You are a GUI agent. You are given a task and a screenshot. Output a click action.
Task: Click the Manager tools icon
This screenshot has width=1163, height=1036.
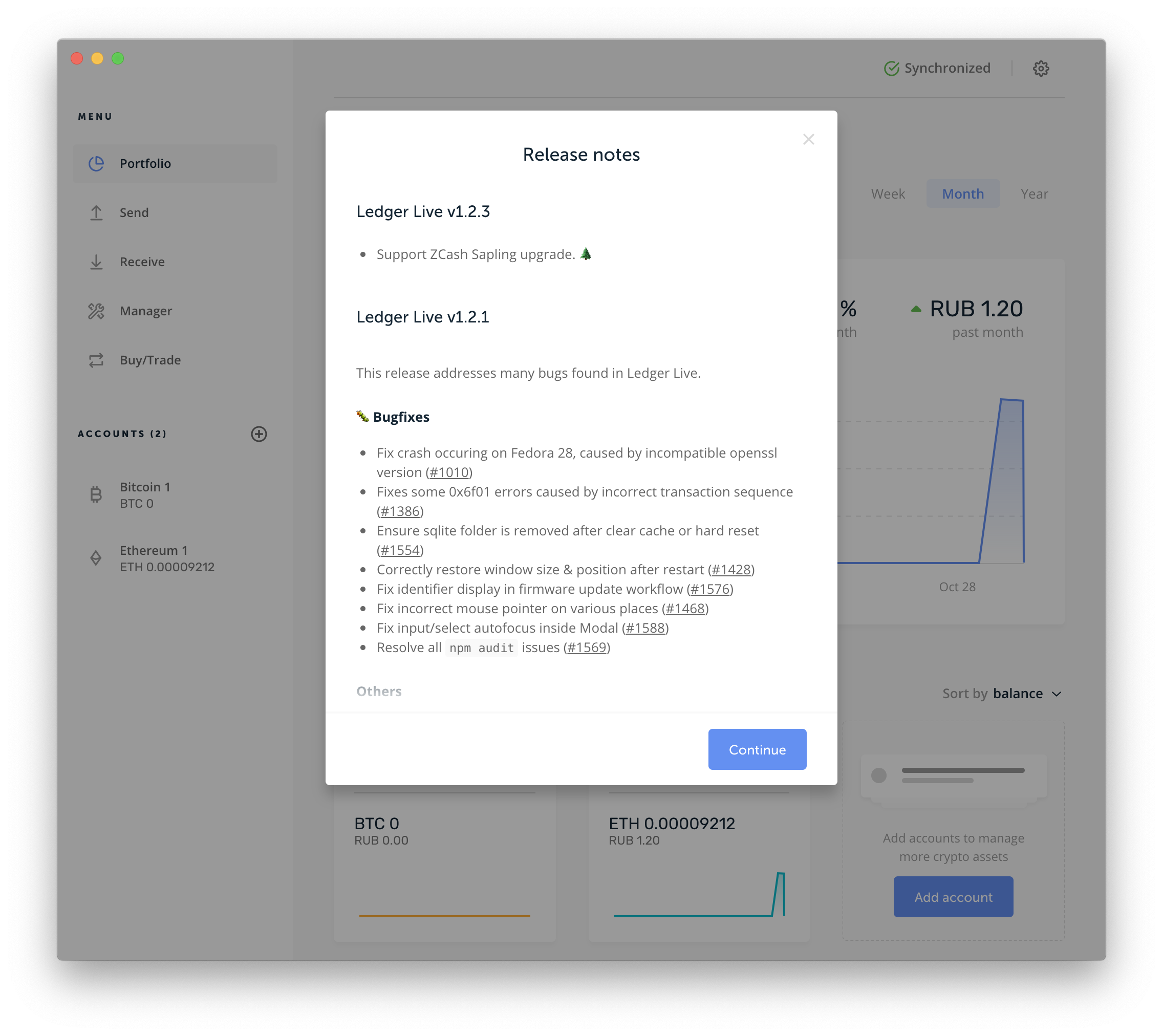click(96, 311)
